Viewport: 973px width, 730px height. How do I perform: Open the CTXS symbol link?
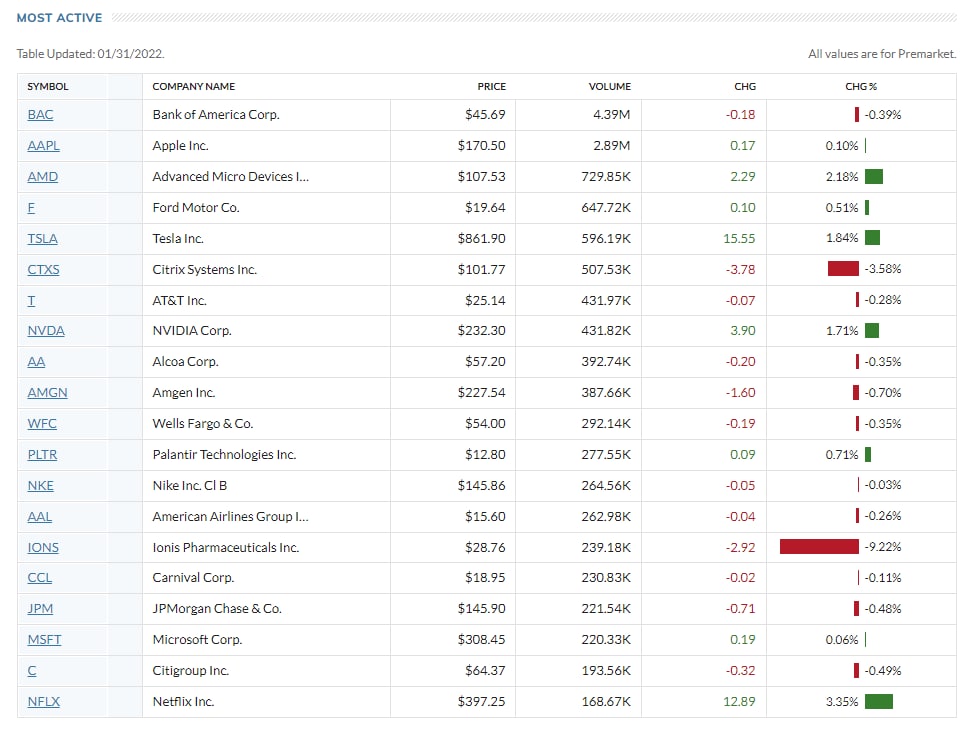[43, 270]
